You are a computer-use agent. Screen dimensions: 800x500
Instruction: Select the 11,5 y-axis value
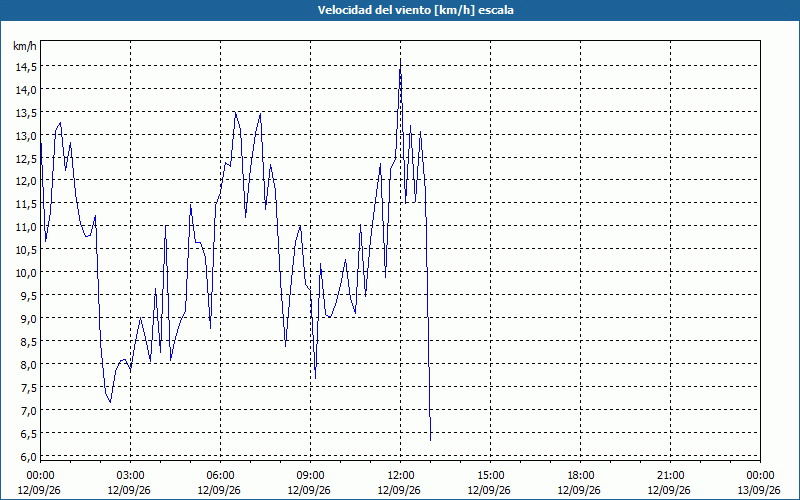click(25, 204)
